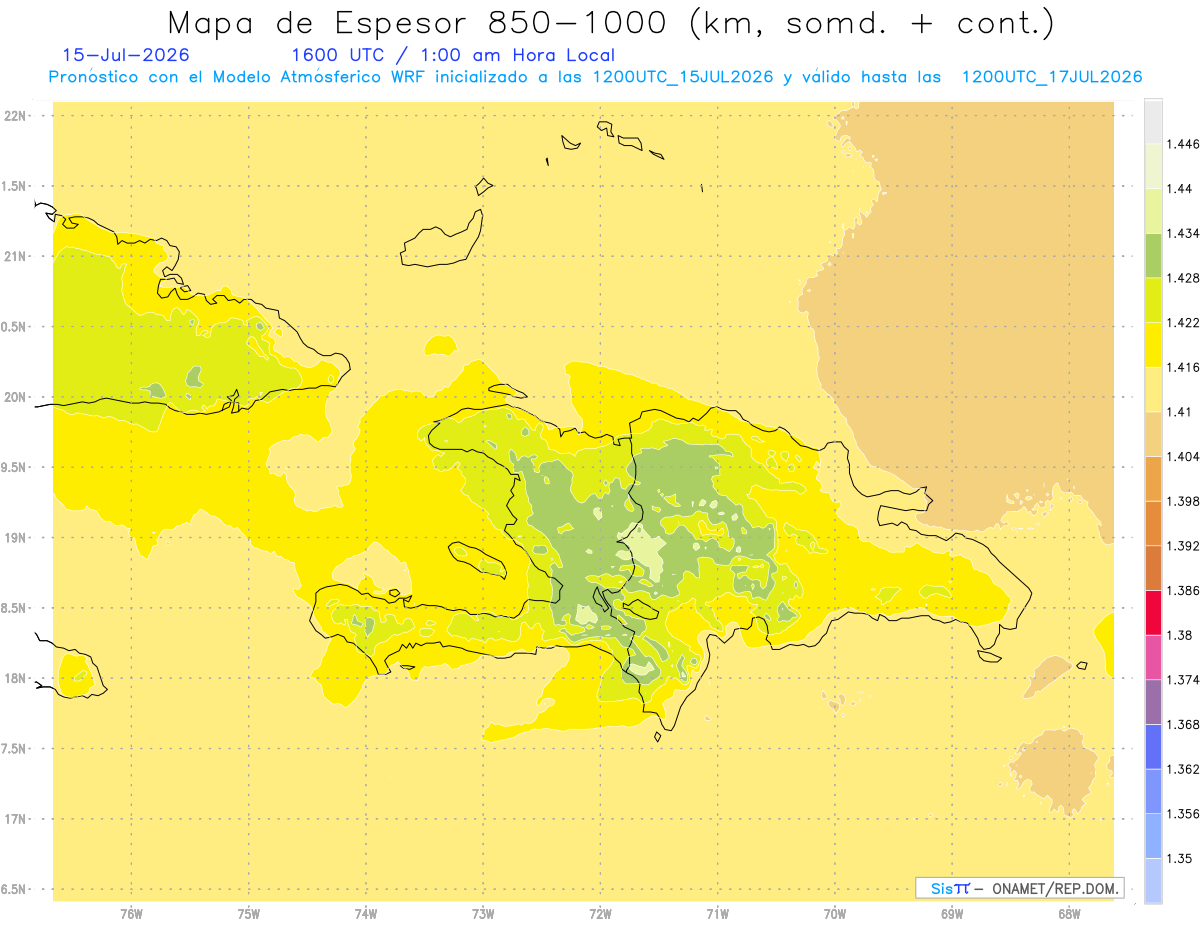Click the longitude label "69W"
1200x927 pixels.
pyautogui.click(x=952, y=914)
